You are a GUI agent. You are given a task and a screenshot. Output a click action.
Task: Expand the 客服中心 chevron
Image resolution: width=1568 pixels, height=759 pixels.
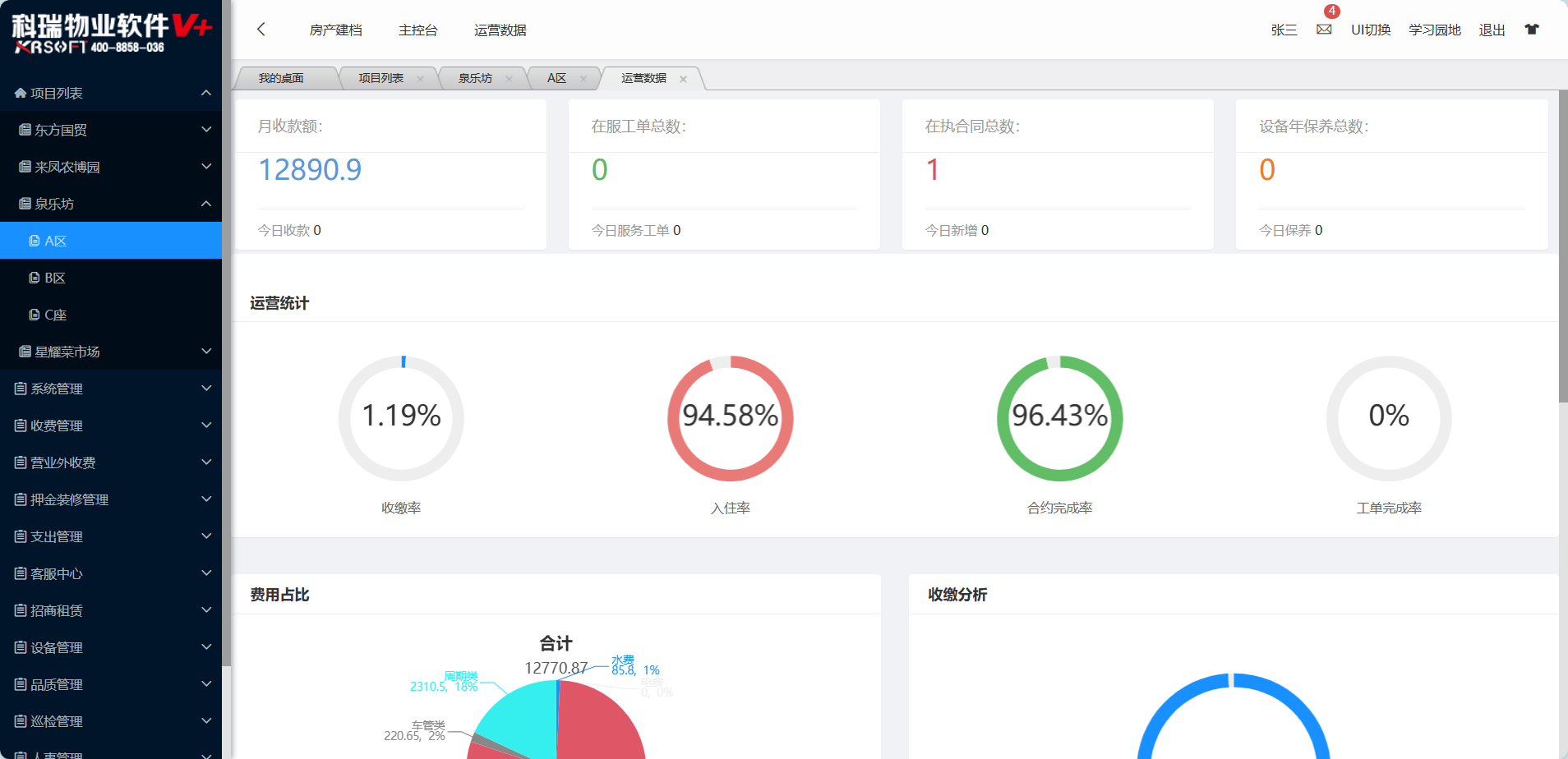[206, 573]
